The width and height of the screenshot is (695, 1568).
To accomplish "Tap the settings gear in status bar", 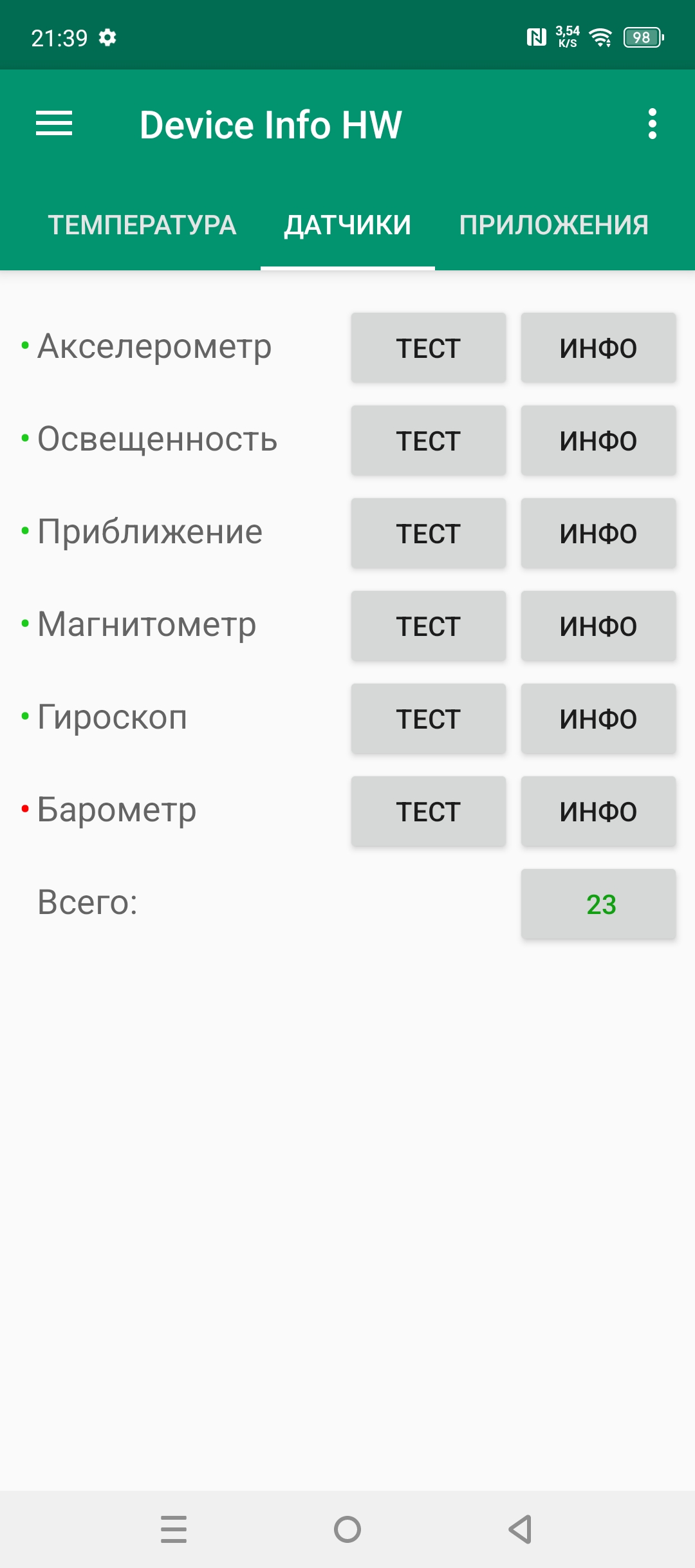I will pyautogui.click(x=107, y=37).
